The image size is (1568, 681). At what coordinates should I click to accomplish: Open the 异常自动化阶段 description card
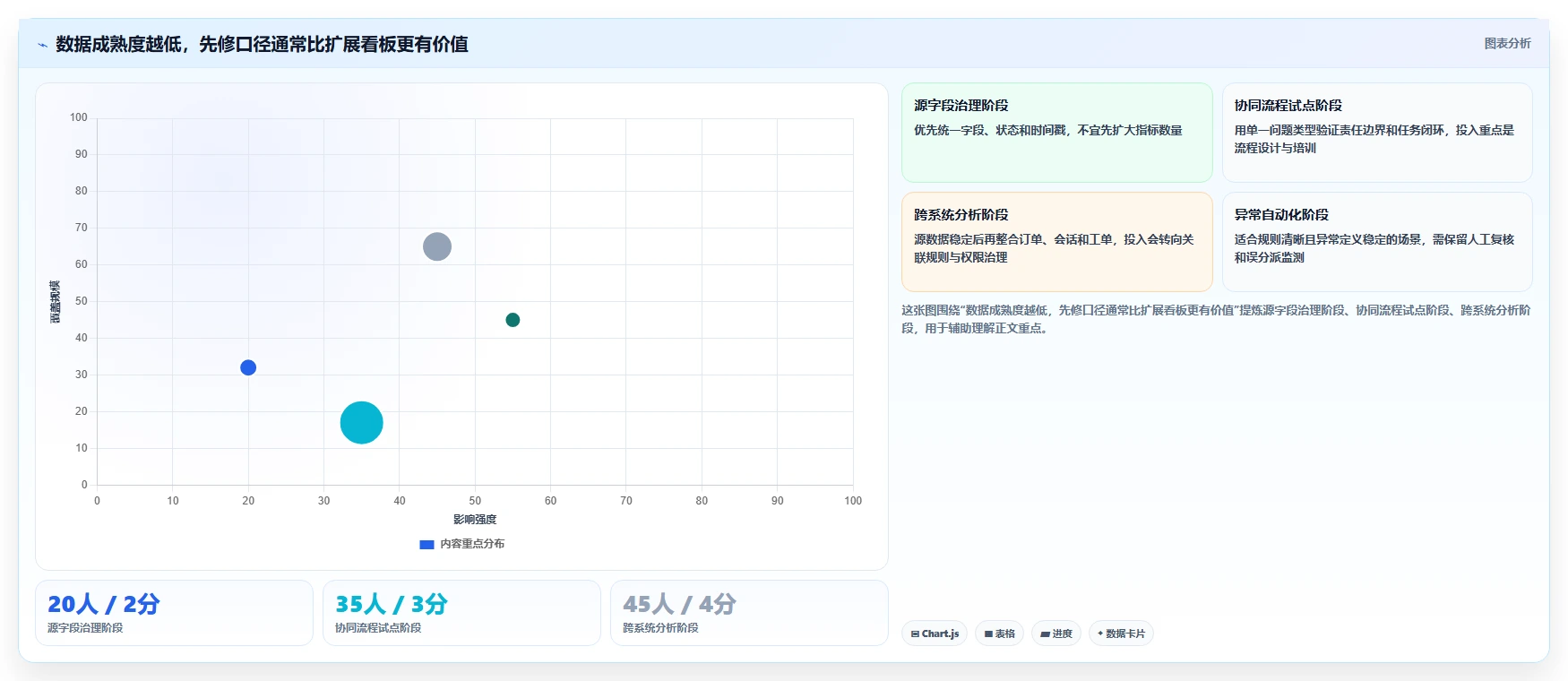coord(1377,242)
